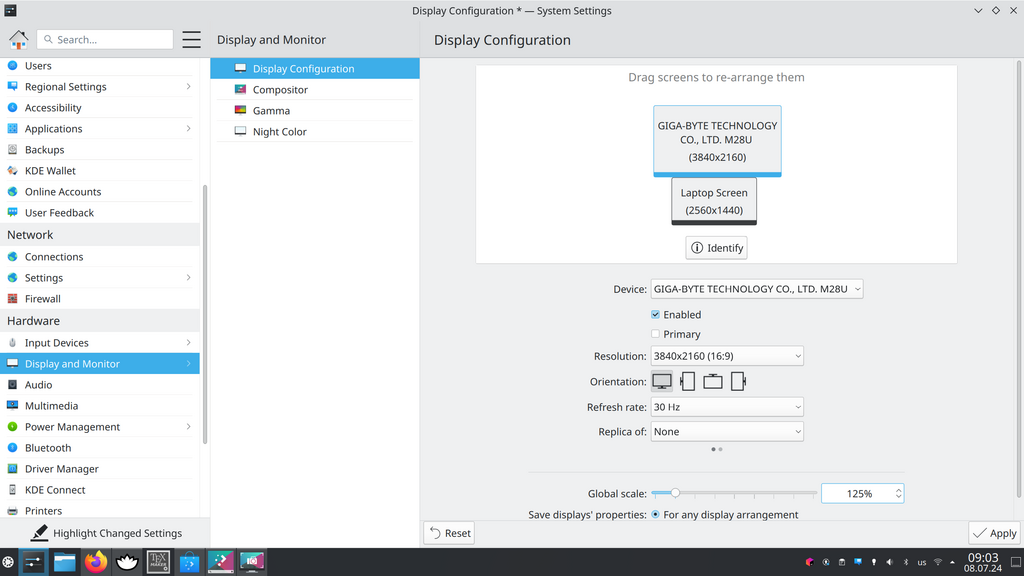This screenshot has width=1024, height=576.
Task: Select Display and Monitor in sidebar
Action: point(100,364)
